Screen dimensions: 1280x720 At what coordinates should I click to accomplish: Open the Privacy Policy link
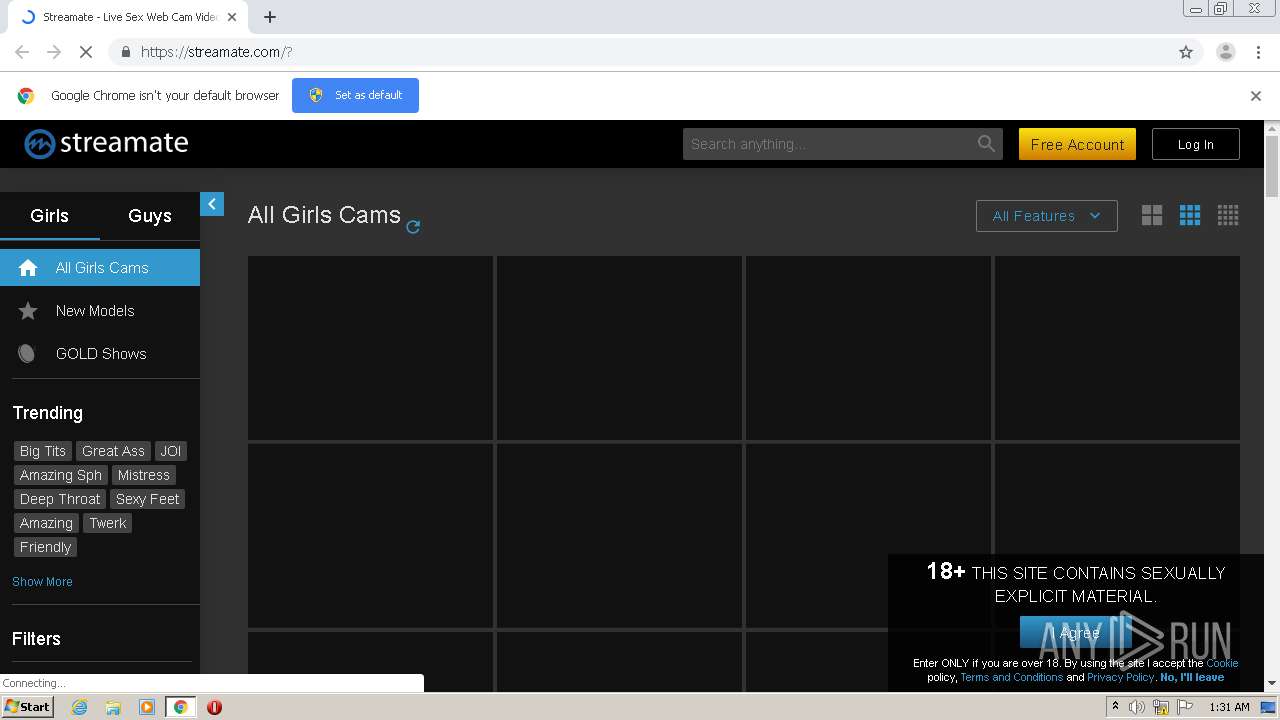[x=1120, y=677]
